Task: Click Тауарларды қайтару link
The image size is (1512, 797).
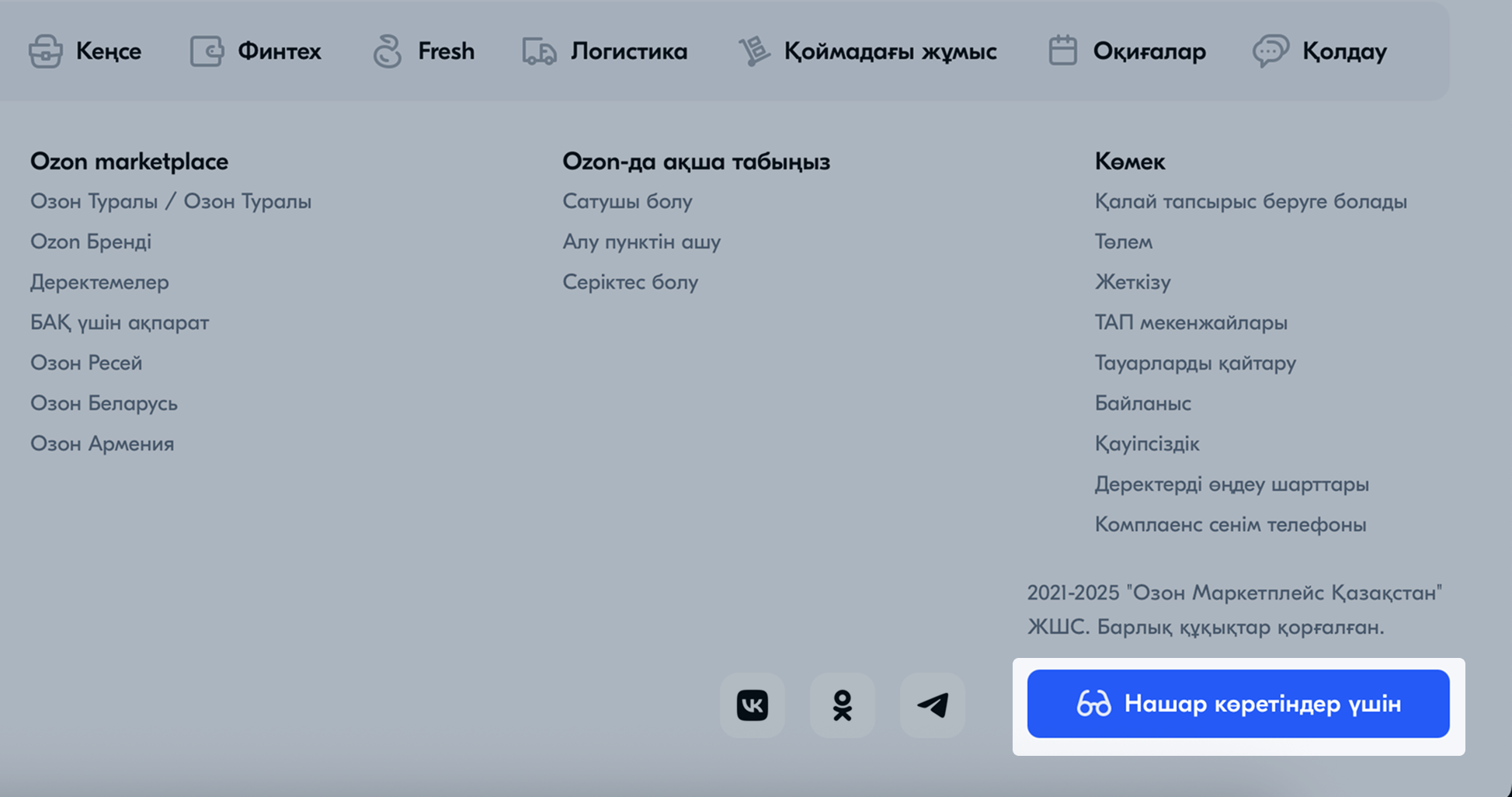Action: 1195,363
